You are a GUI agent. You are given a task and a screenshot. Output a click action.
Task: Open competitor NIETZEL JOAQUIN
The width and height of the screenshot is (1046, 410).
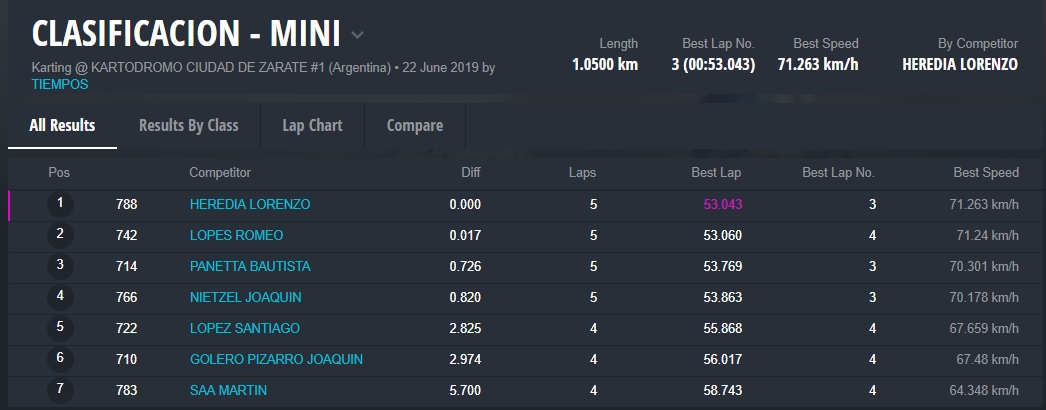tap(245, 297)
